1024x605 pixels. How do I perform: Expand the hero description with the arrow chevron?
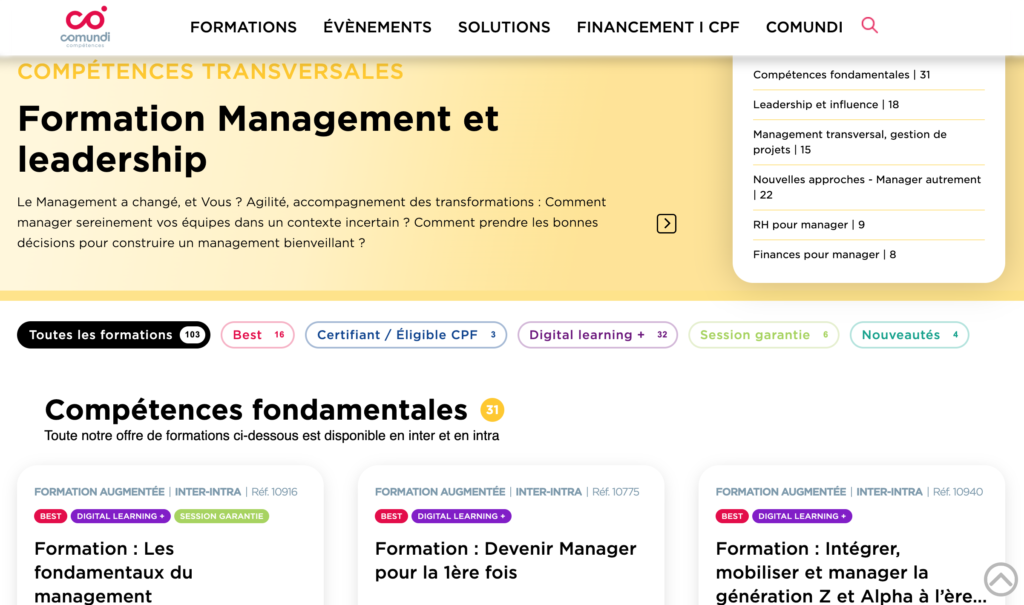666,223
